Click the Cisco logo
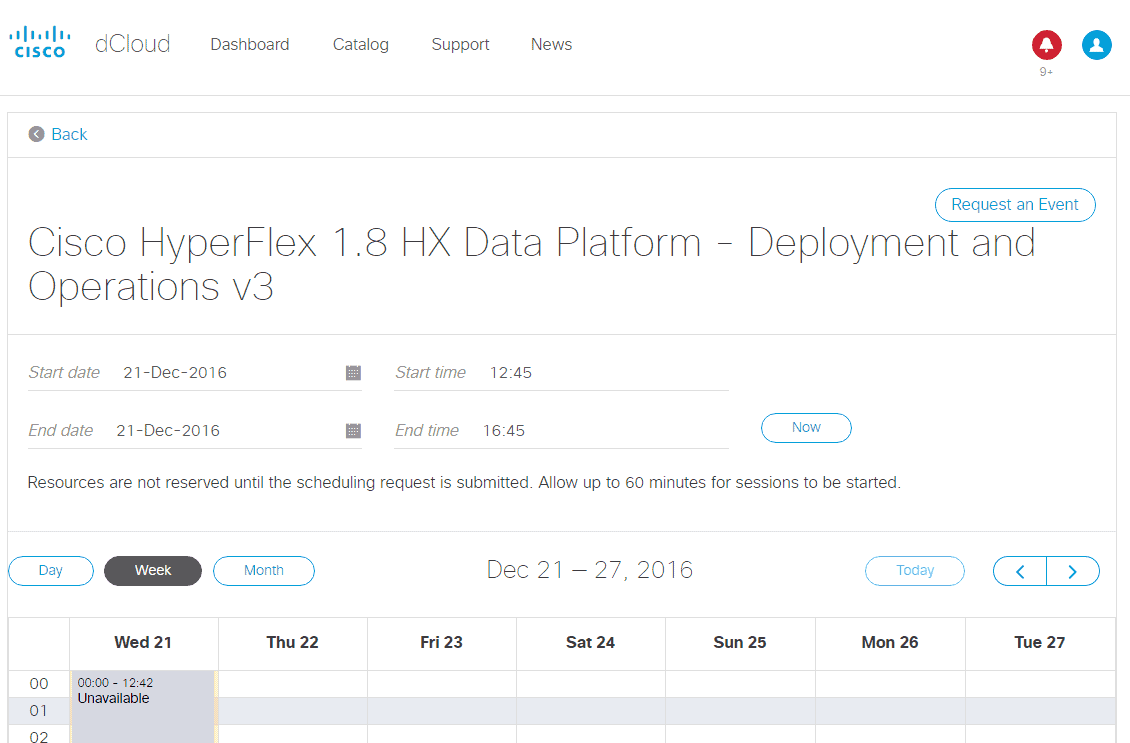1130x743 pixels. [x=40, y=42]
